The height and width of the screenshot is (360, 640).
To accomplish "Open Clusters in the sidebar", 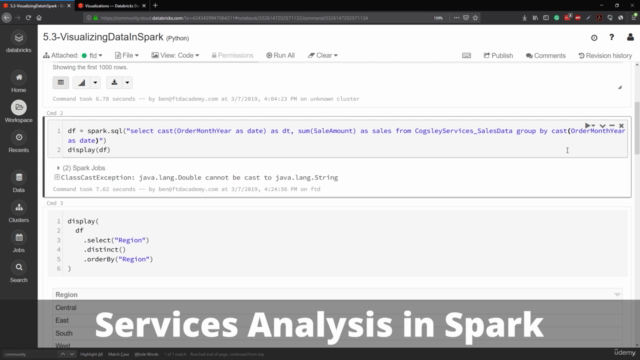I will click(19, 212).
